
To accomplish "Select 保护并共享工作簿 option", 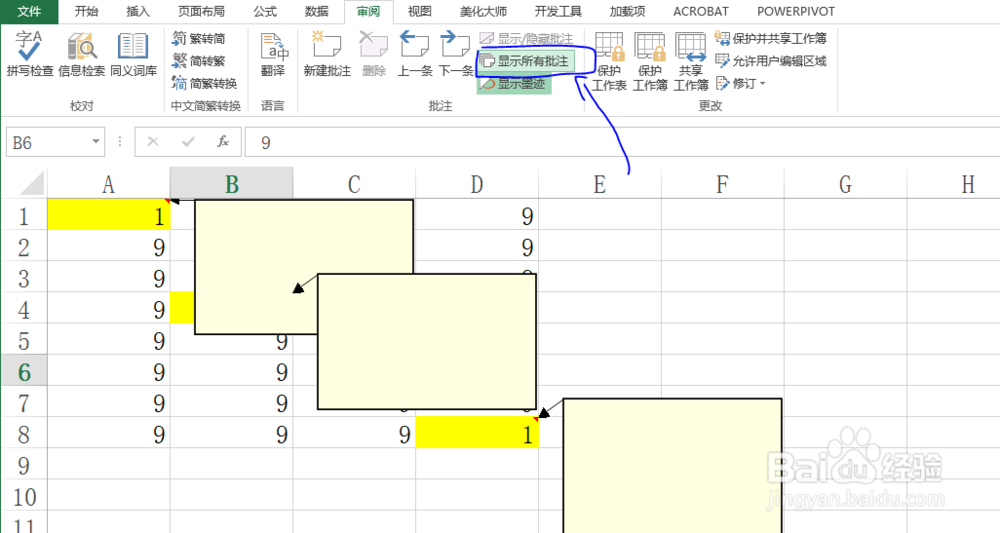I will [x=770, y=39].
